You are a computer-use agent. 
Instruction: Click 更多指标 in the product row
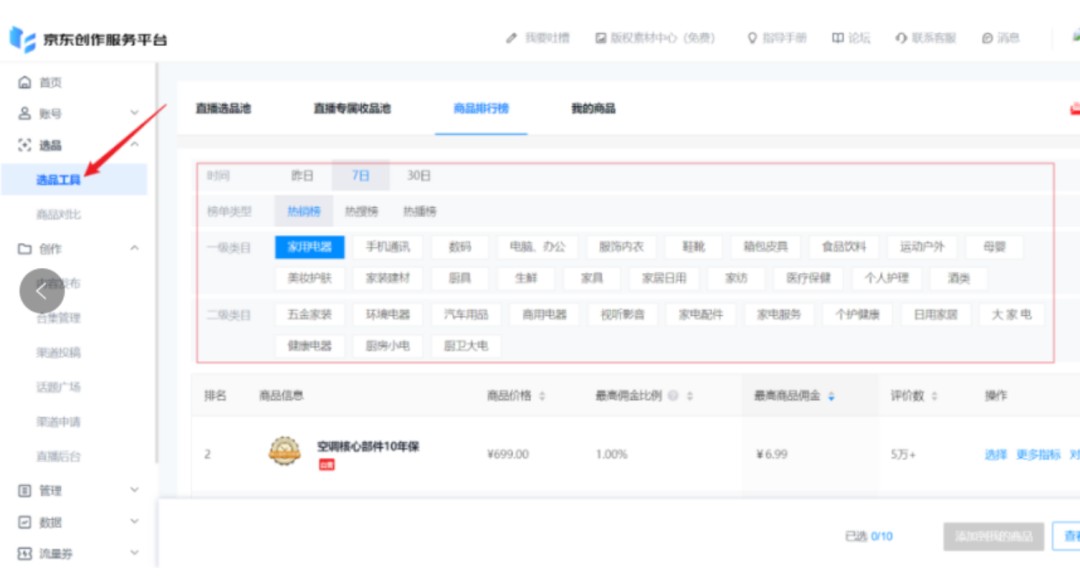coord(1038,454)
